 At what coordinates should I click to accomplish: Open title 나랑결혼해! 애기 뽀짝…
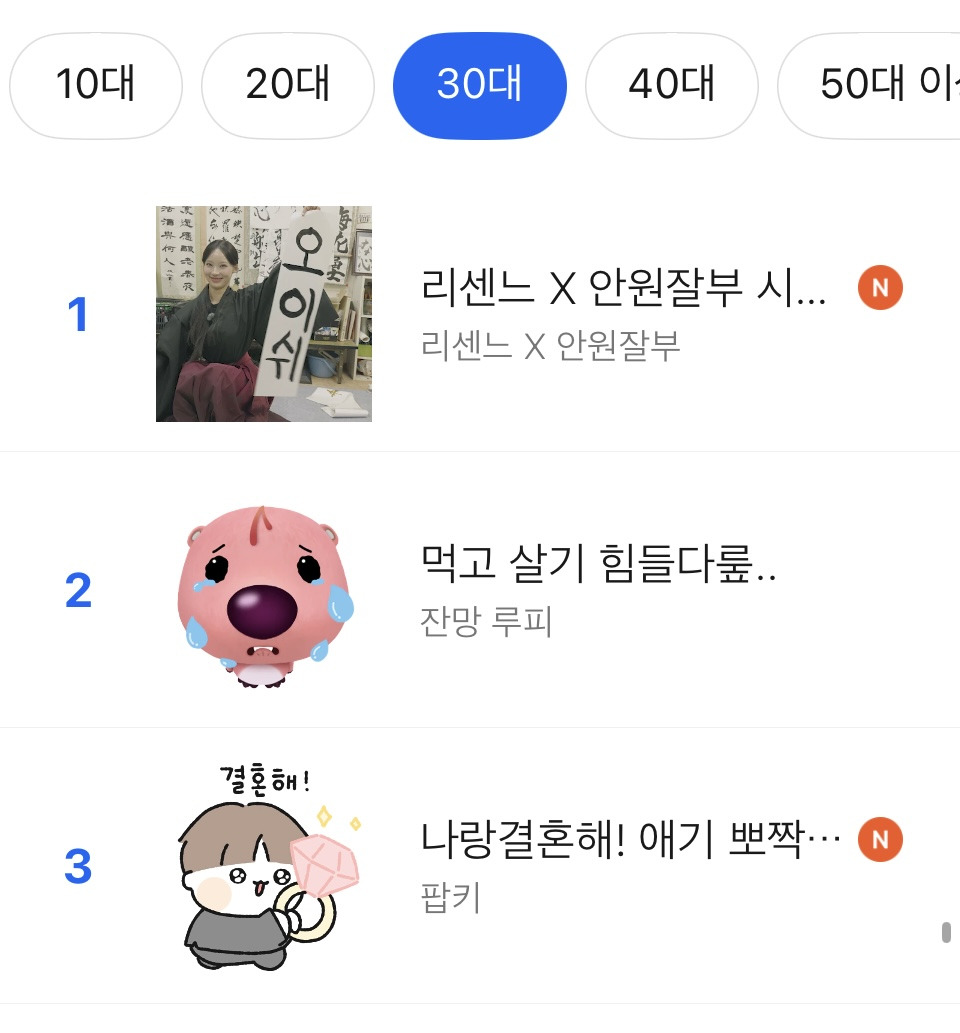(x=631, y=839)
